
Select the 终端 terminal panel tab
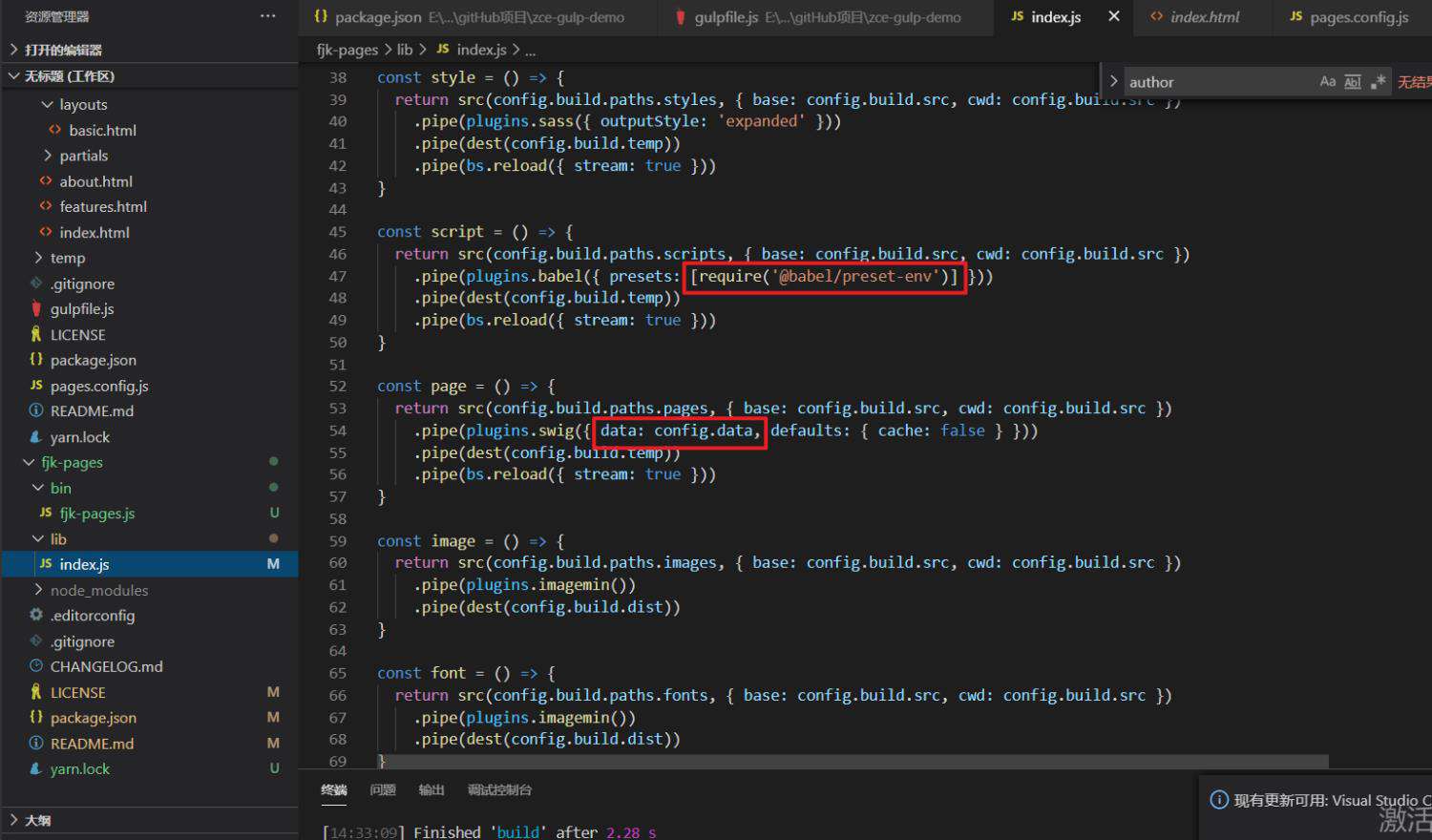334,790
